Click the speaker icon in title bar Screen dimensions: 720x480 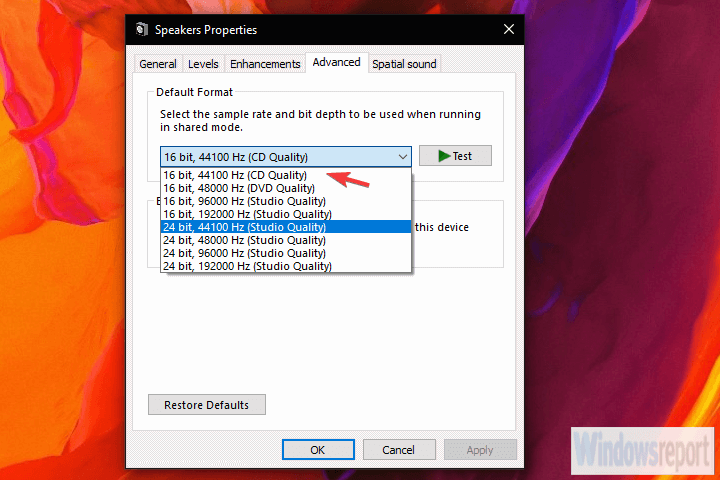[x=142, y=29]
